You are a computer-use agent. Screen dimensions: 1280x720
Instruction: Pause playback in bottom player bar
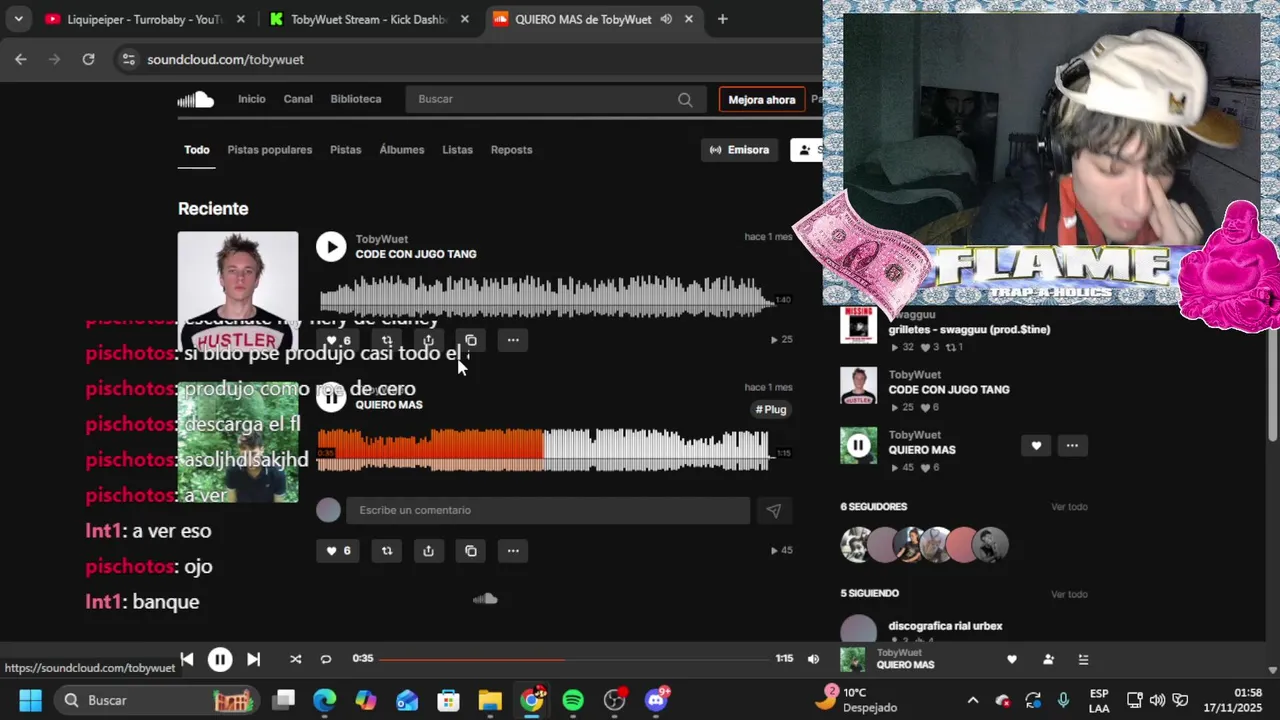[220, 659]
